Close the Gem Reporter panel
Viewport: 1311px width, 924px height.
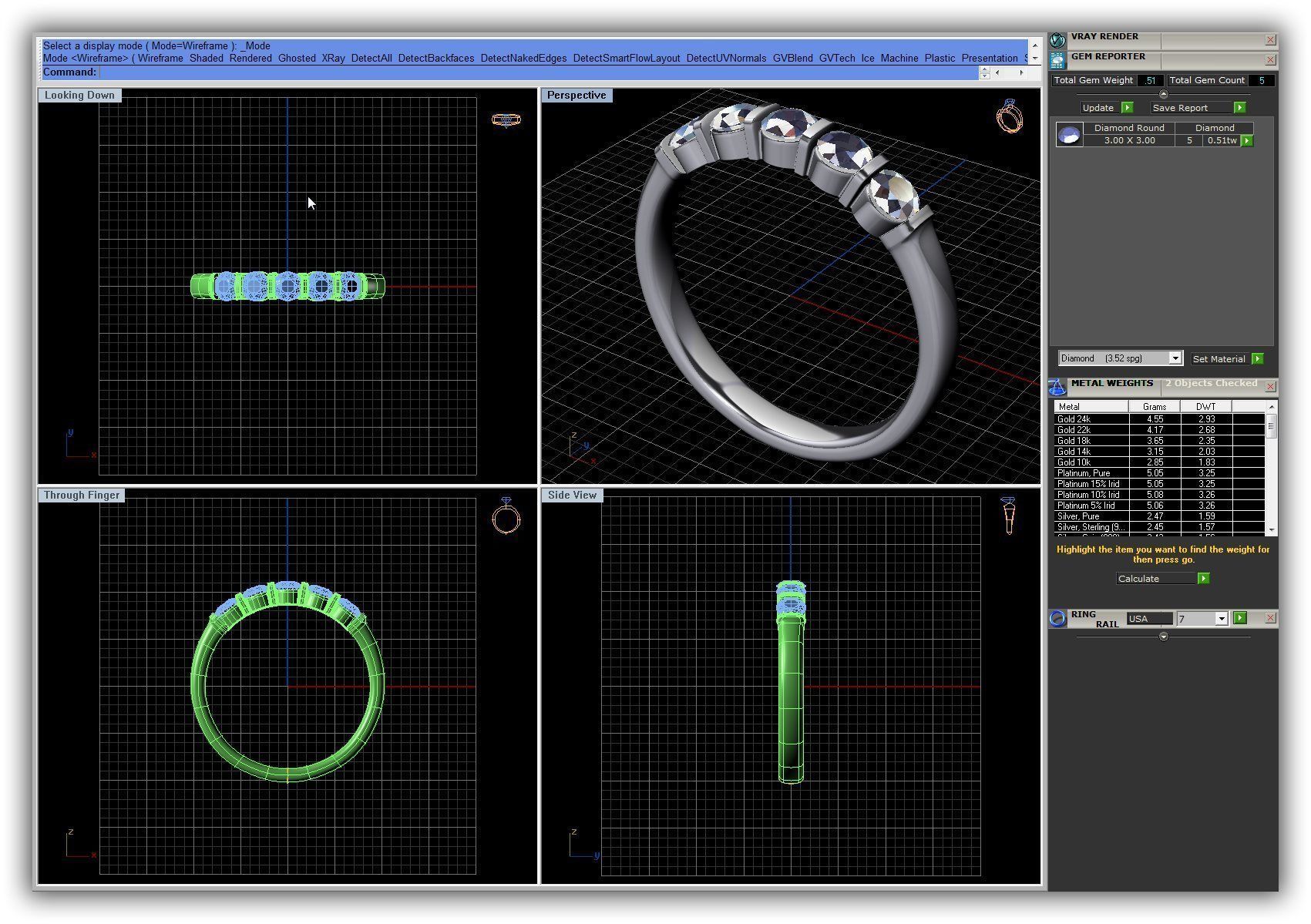pos(1270,59)
